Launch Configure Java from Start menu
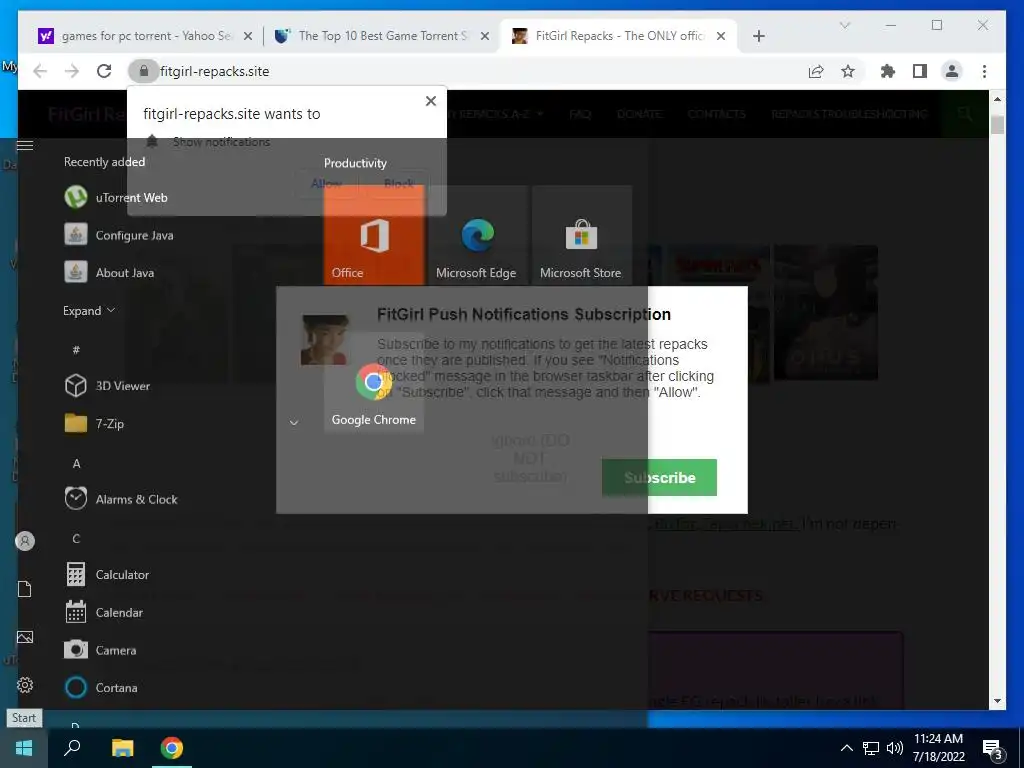1024x768 pixels. click(x=118, y=235)
